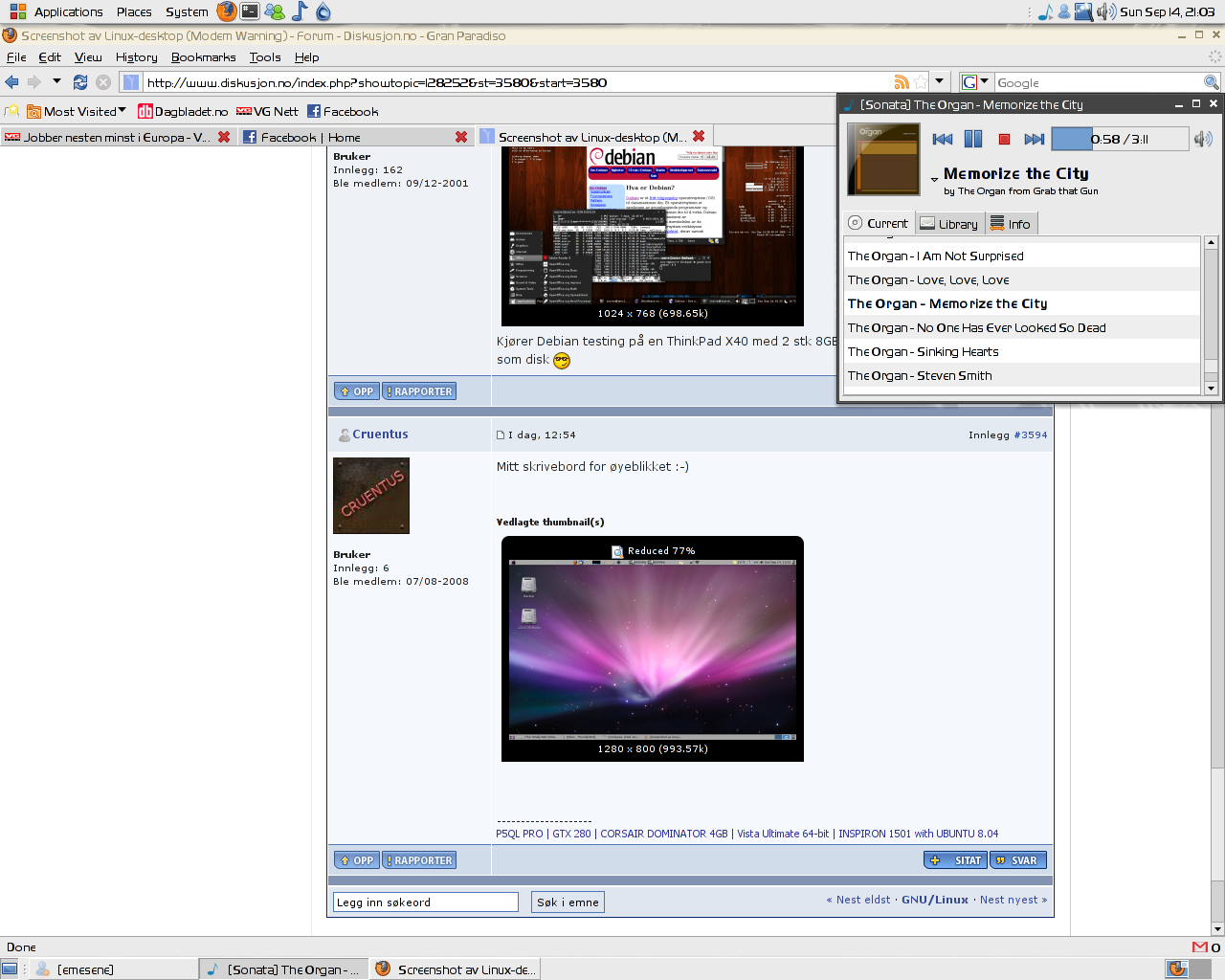Screen dimensions: 1225x980
Task: Skip to next track in Sonata
Action: [1034, 139]
